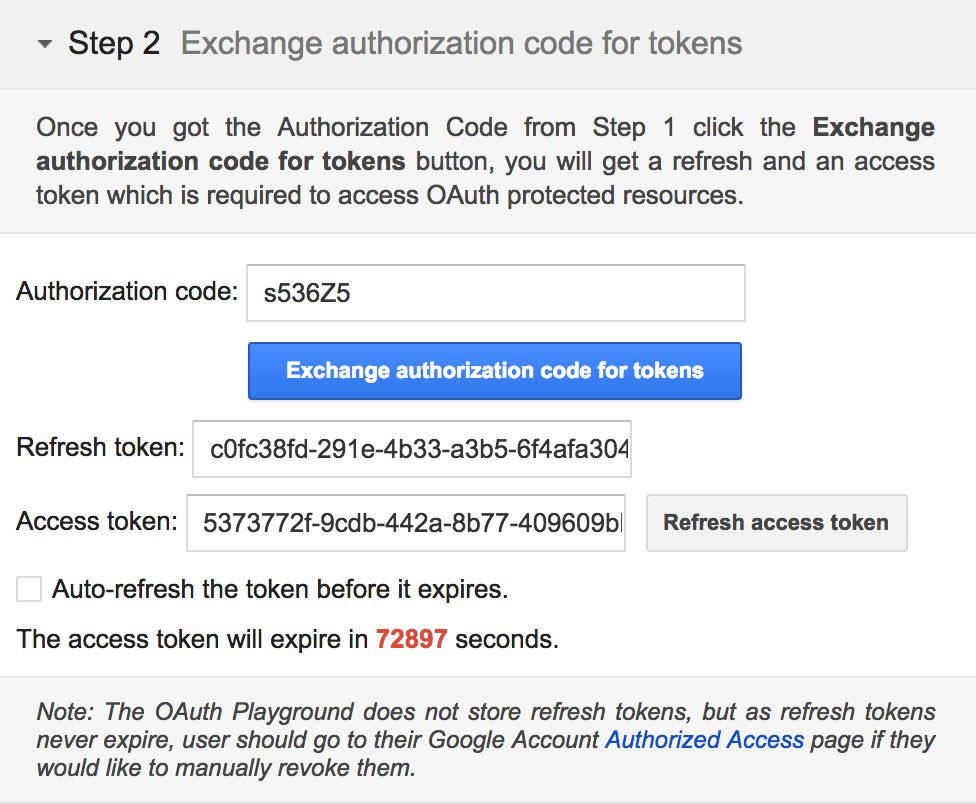Screen dimensions: 976x804
Task: Click the Refresh access token button
Action: (x=776, y=523)
